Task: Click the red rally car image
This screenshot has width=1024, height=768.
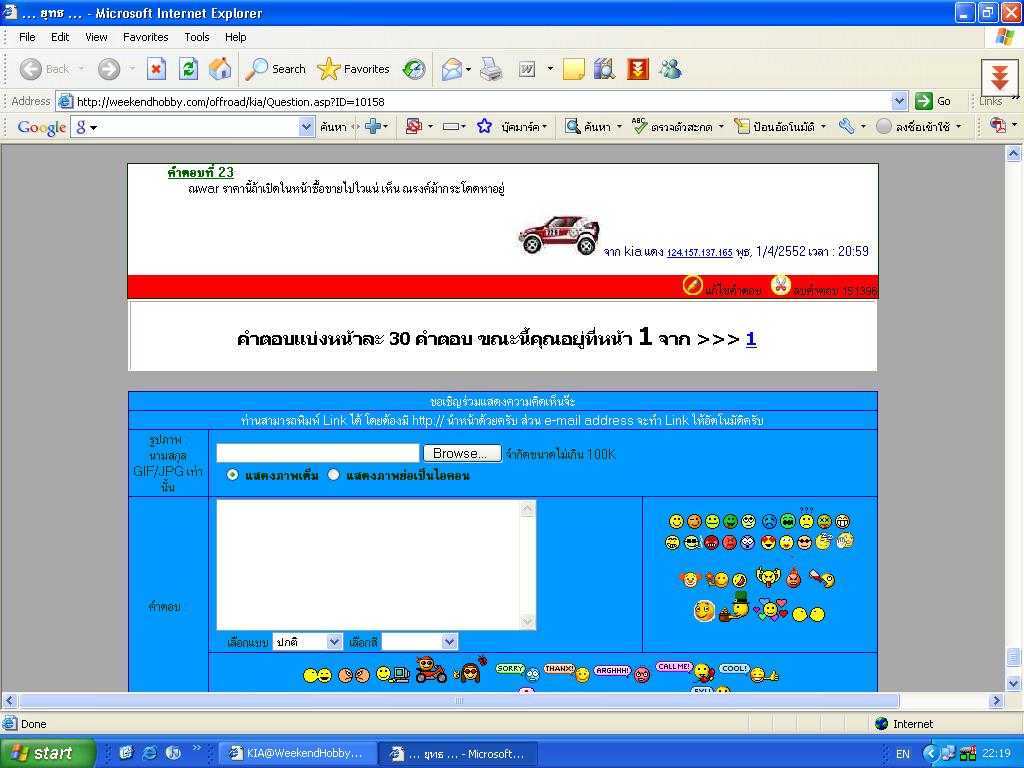Action: point(558,235)
